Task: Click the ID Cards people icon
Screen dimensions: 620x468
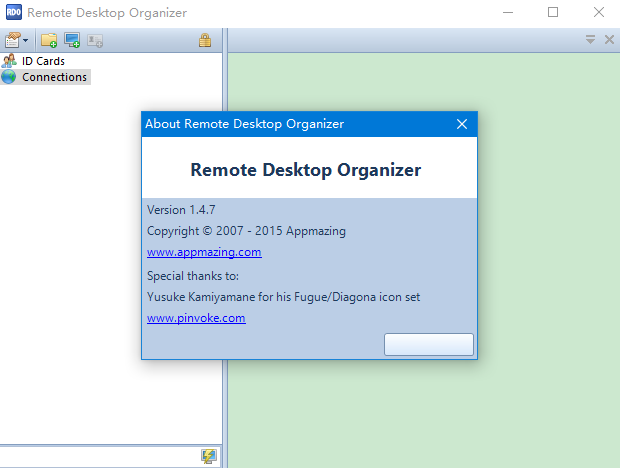Action: [9, 61]
